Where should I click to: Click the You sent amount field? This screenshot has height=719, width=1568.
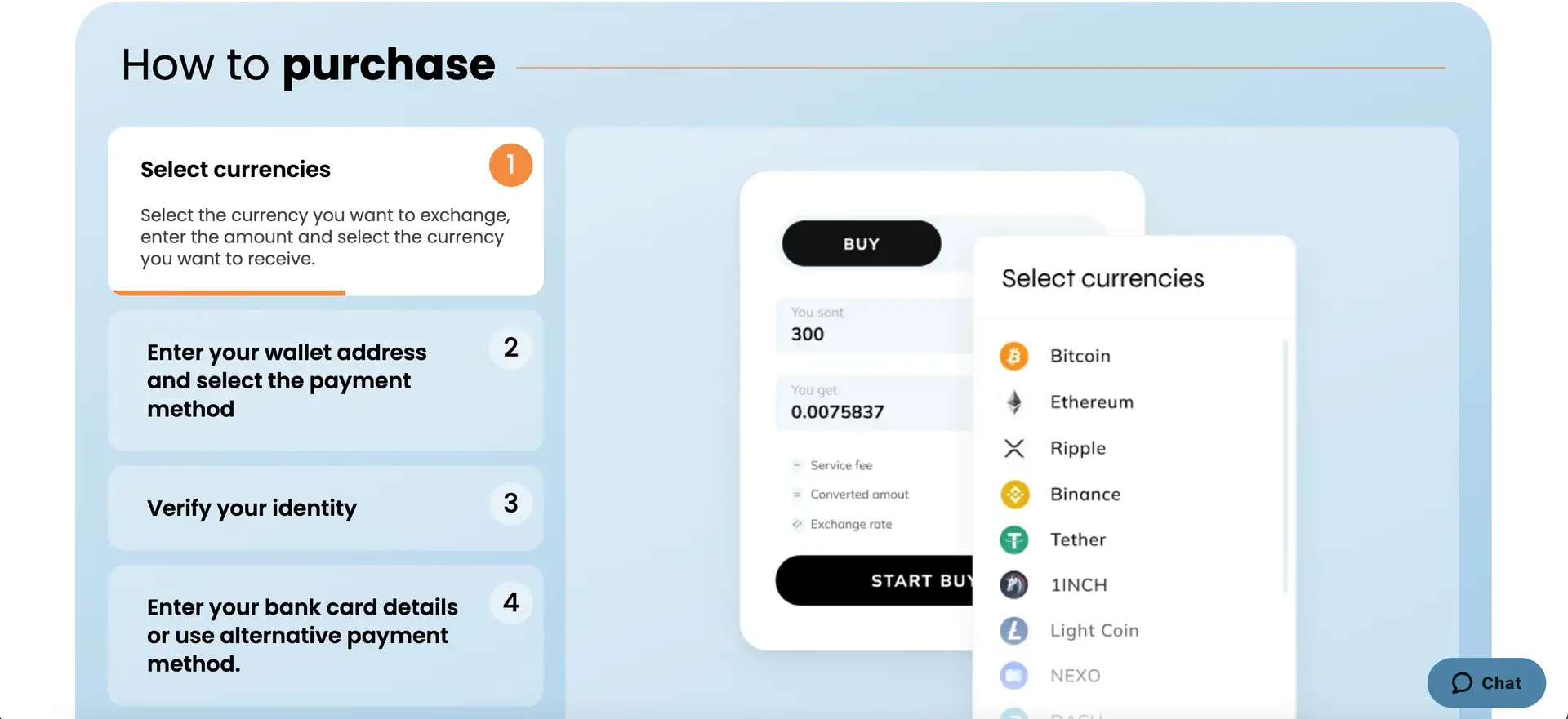tap(874, 326)
